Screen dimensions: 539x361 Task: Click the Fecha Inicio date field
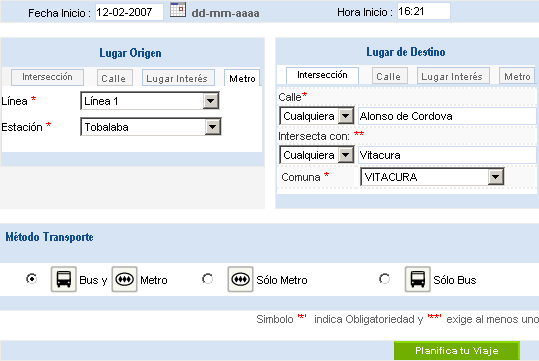click(x=129, y=12)
